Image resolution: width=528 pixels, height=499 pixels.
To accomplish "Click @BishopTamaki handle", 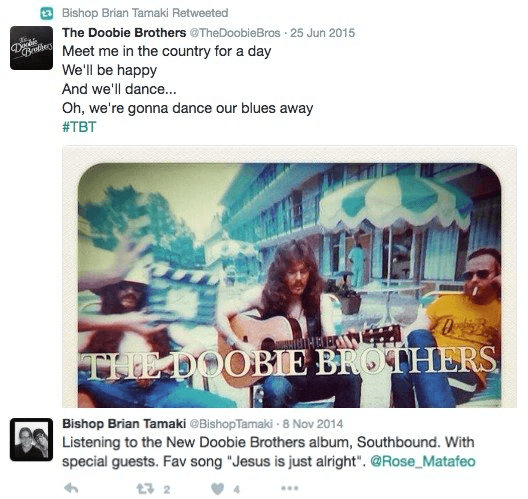I will 231,424.
